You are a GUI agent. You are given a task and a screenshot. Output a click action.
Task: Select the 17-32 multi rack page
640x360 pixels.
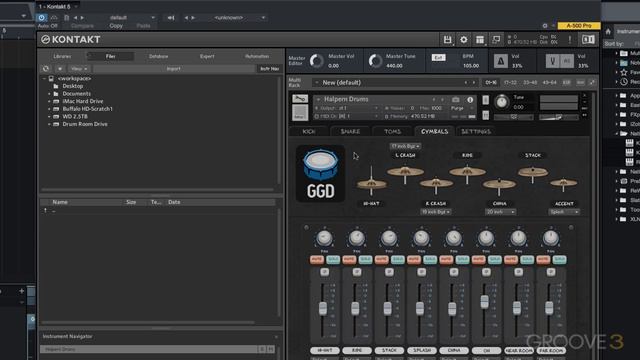pos(510,82)
